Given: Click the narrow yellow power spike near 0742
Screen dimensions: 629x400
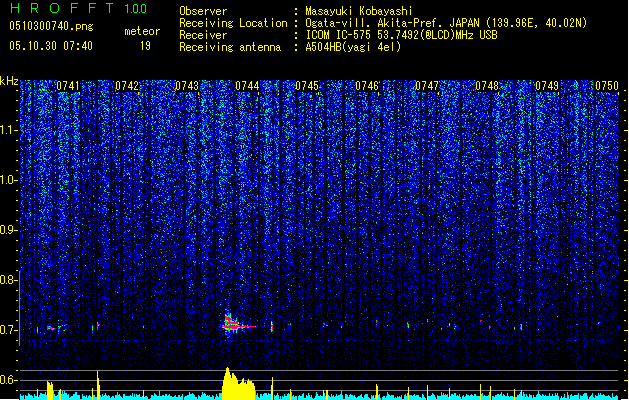Looking at the screenshot, I should coord(98,385).
